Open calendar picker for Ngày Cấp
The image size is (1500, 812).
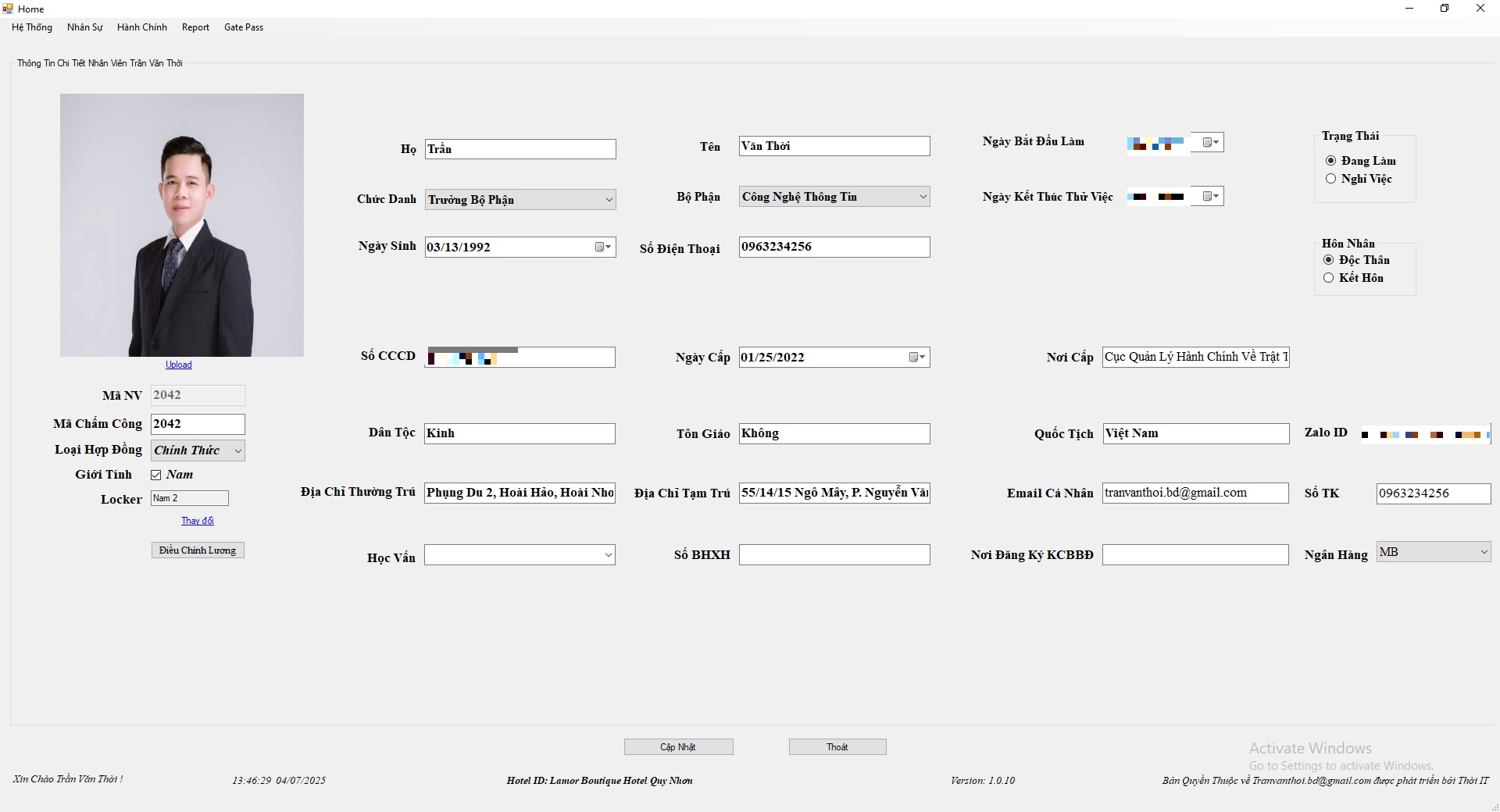[917, 358]
